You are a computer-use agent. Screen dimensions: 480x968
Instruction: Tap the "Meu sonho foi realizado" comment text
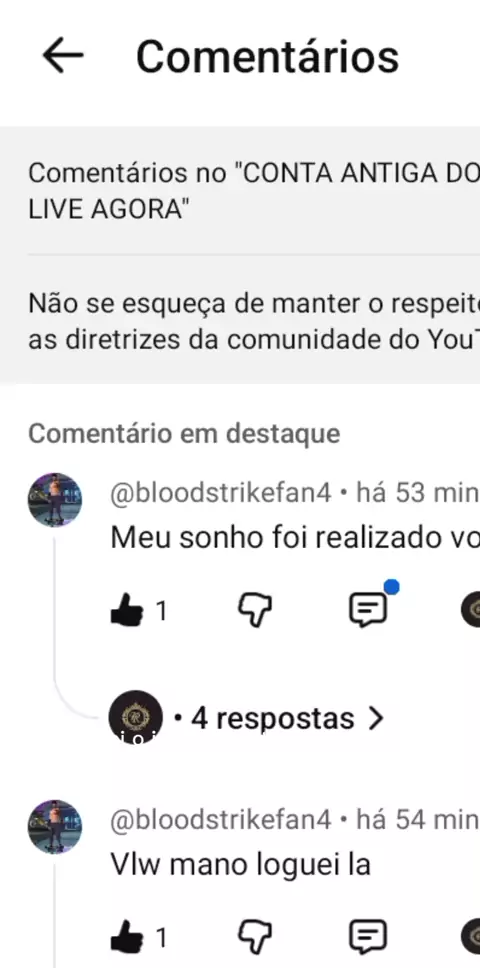[295, 538]
